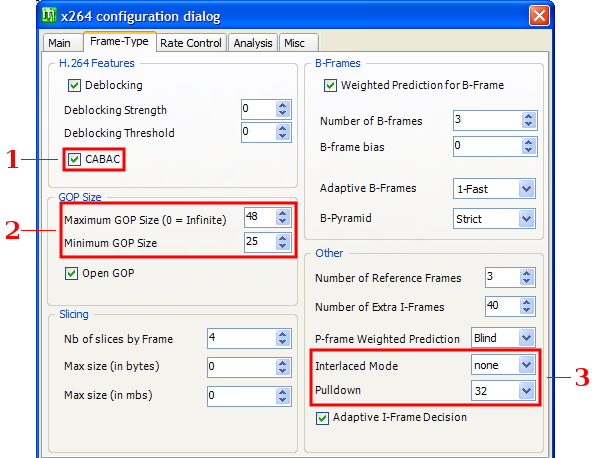
Task: Decrease Minimum GOP Size with down arrow
Action: click(283, 246)
